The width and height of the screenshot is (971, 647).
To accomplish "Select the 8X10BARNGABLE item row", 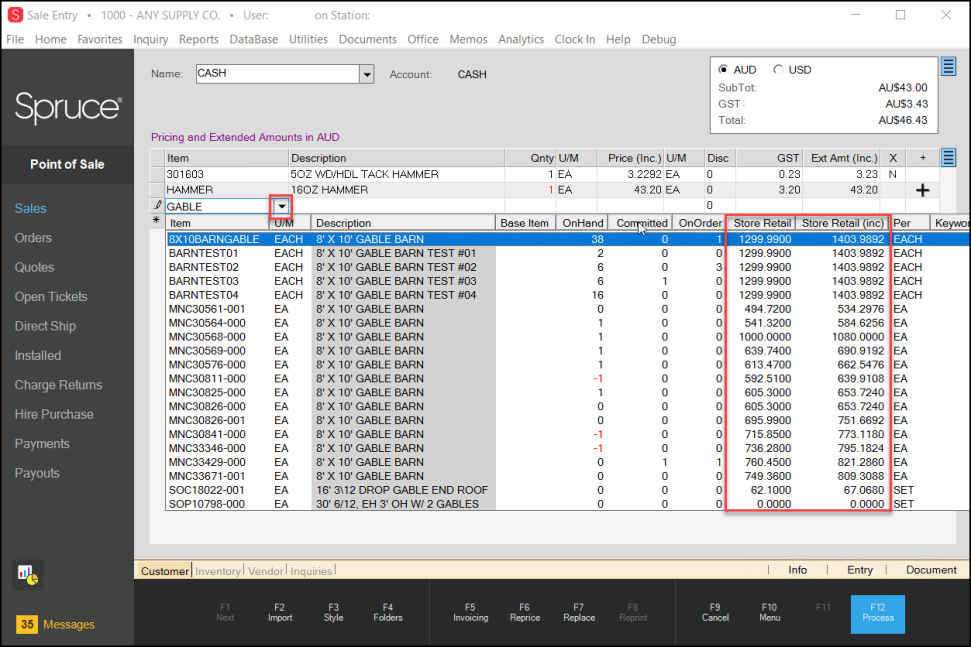I will tap(568, 239).
